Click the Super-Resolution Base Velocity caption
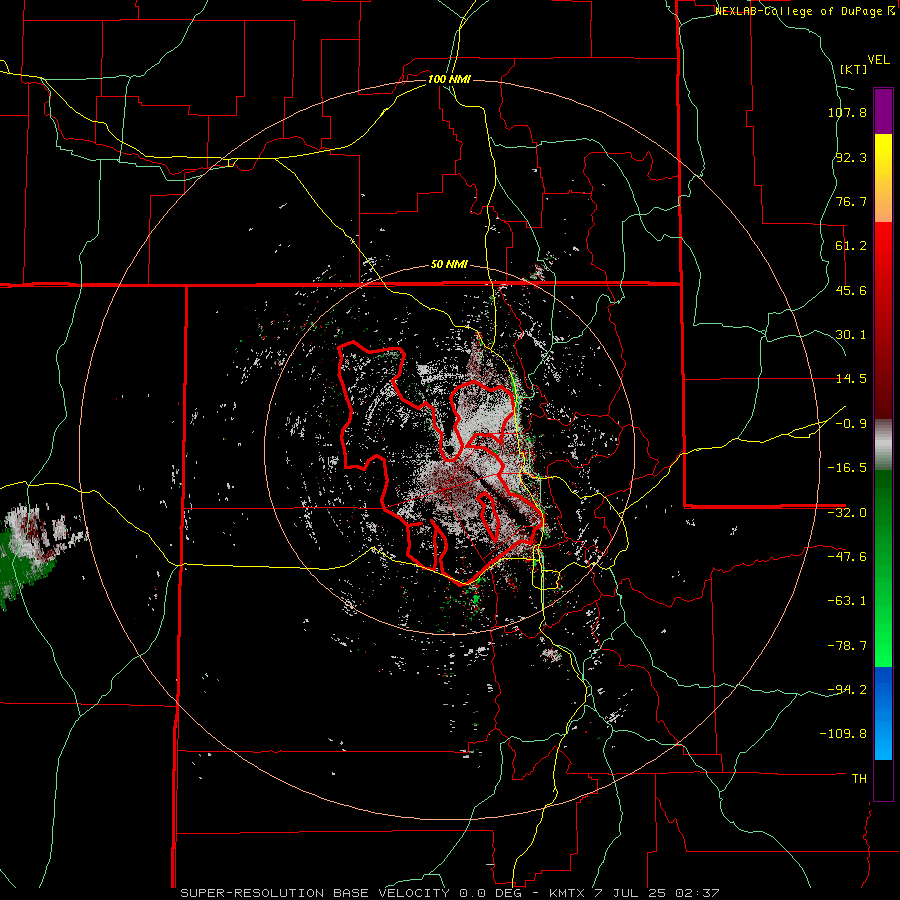This screenshot has width=900, height=900. (x=449, y=893)
